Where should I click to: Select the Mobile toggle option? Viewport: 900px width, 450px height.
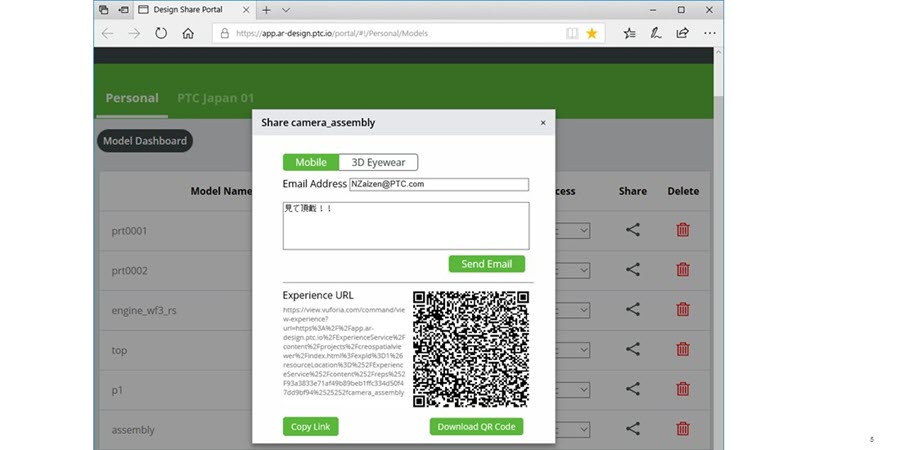click(311, 162)
